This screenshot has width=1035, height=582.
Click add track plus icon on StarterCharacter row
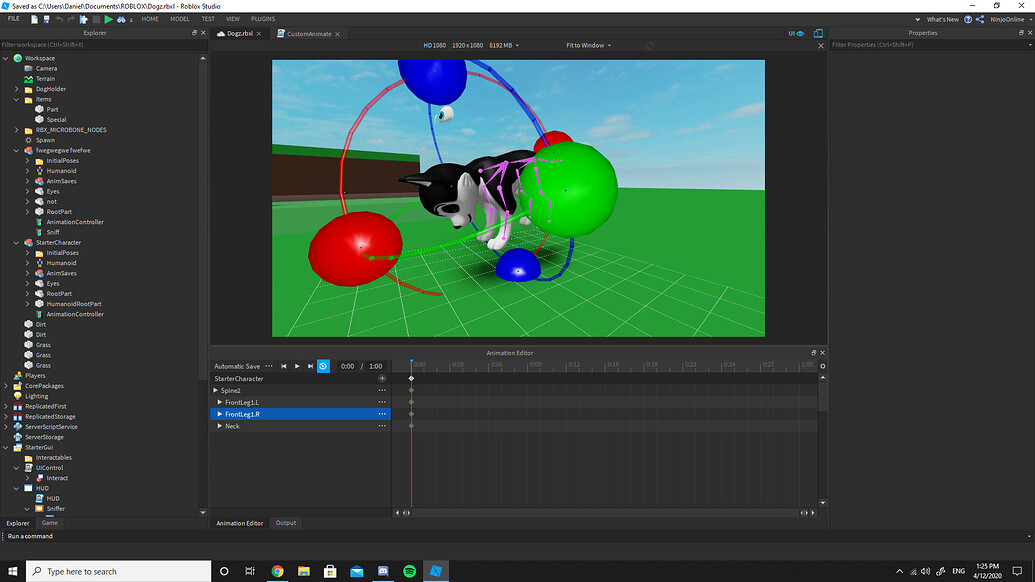(x=382, y=379)
